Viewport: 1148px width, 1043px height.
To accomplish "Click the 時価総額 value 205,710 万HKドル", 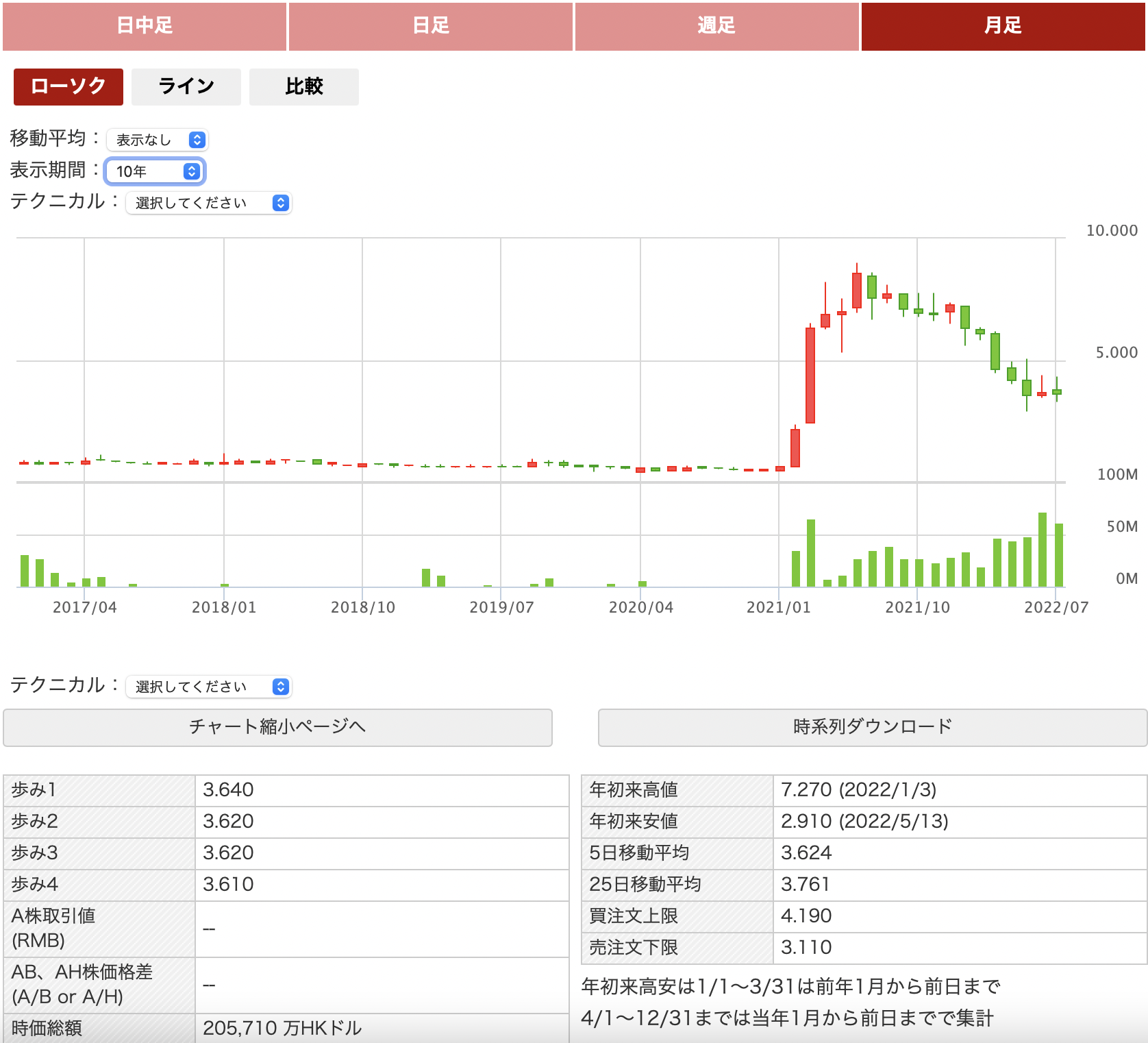I will click(x=282, y=1029).
